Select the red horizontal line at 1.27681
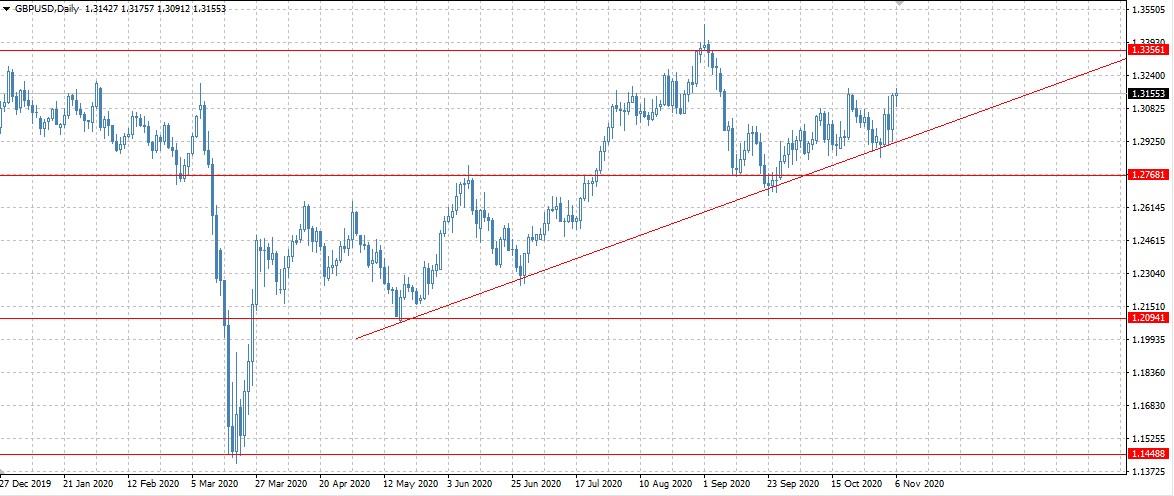This screenshot has height=496, width=1174. coord(562,175)
